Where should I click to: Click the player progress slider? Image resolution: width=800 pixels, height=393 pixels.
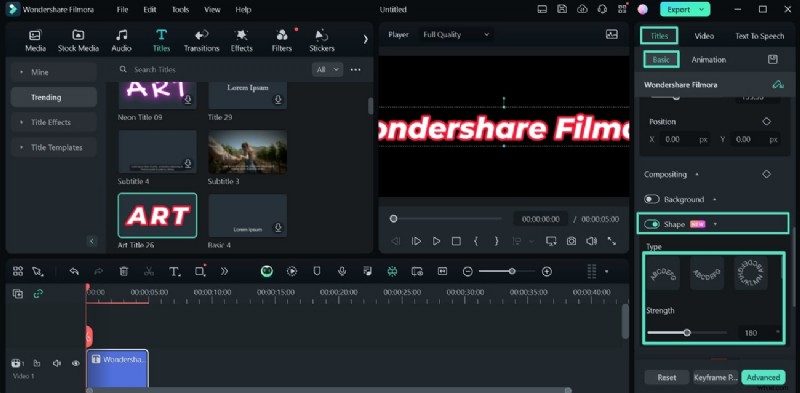pyautogui.click(x=447, y=218)
